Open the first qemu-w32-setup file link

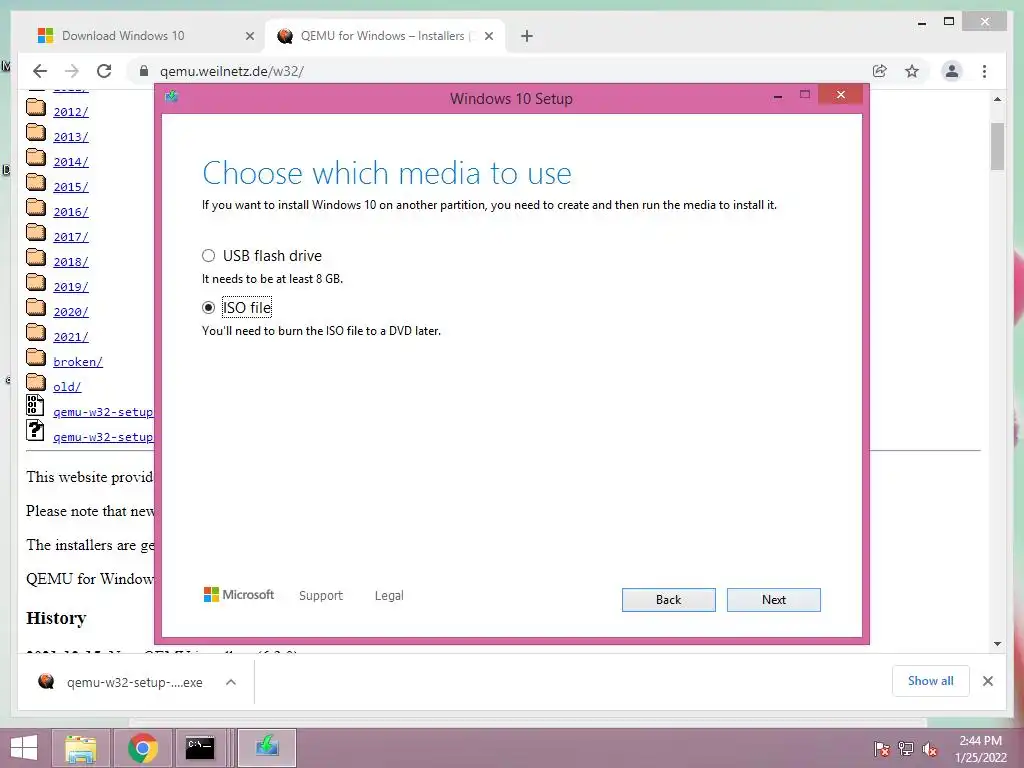point(103,411)
